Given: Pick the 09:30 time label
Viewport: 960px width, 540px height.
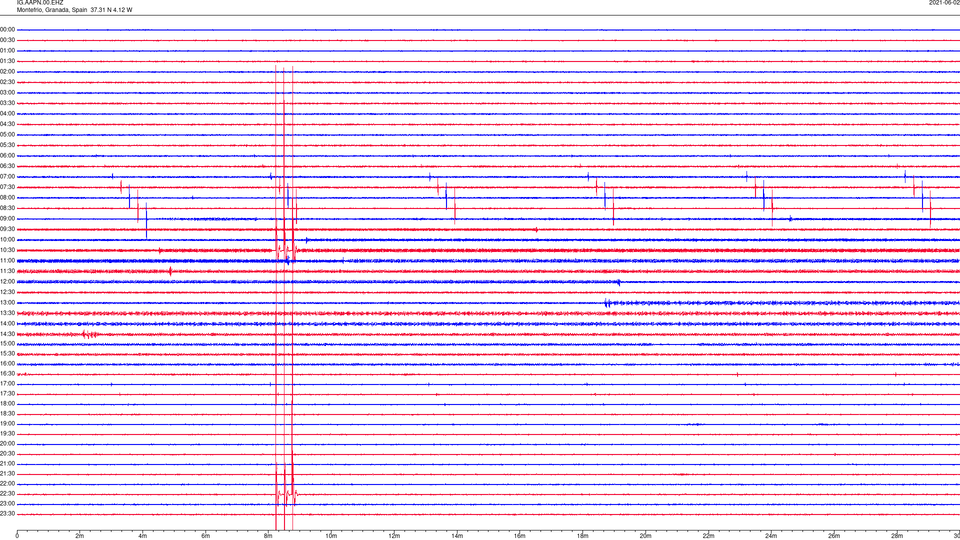Looking at the screenshot, I should point(7,229).
